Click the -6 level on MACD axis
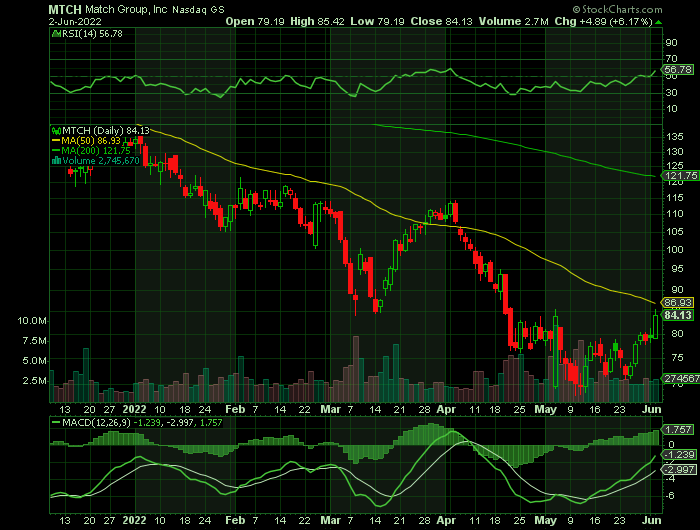700x530 pixels. click(x=671, y=496)
